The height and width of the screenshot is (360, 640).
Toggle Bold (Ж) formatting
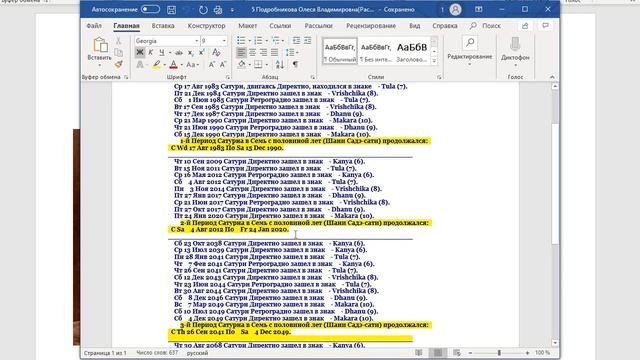click(140, 52)
